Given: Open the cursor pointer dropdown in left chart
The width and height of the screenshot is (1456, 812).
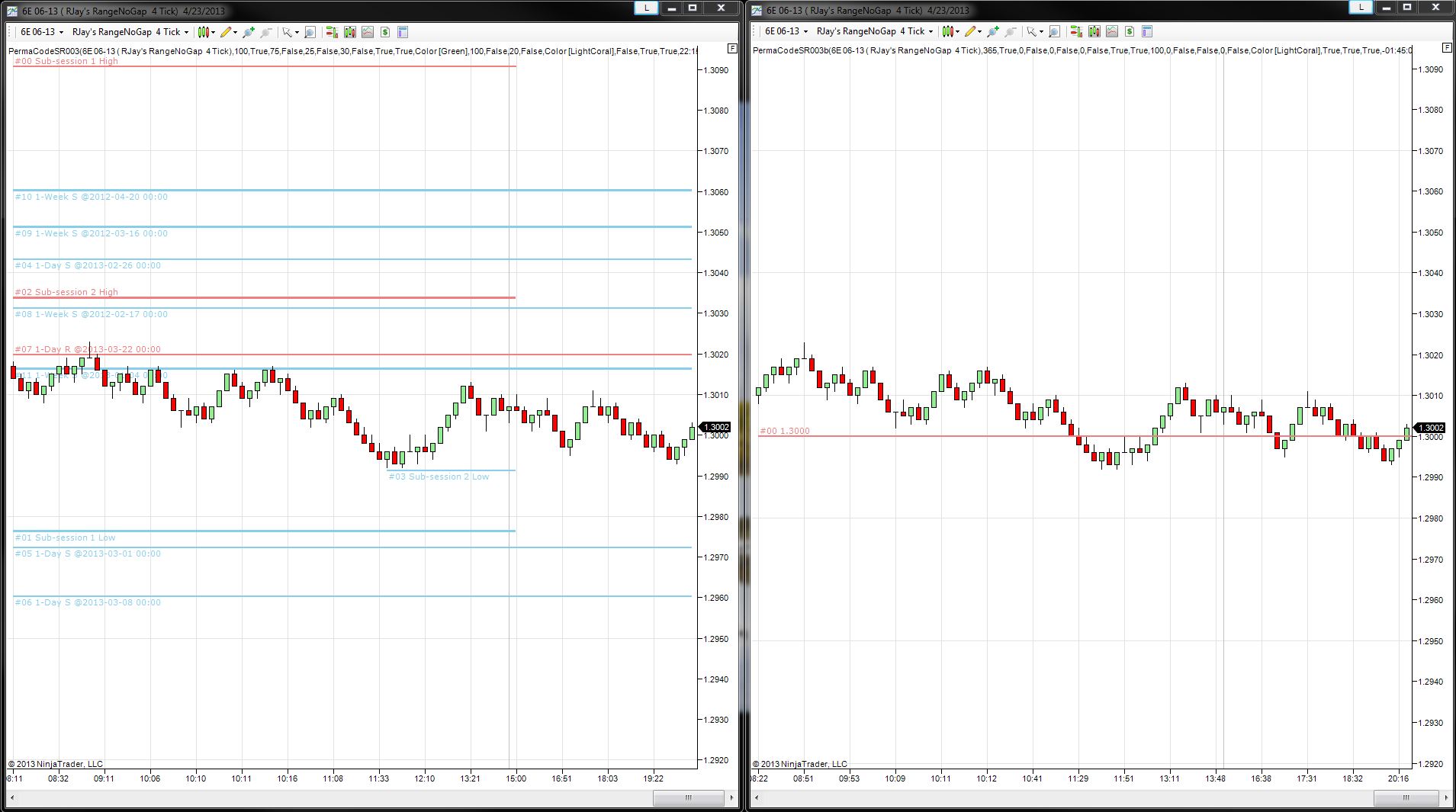Looking at the screenshot, I should point(290,32).
